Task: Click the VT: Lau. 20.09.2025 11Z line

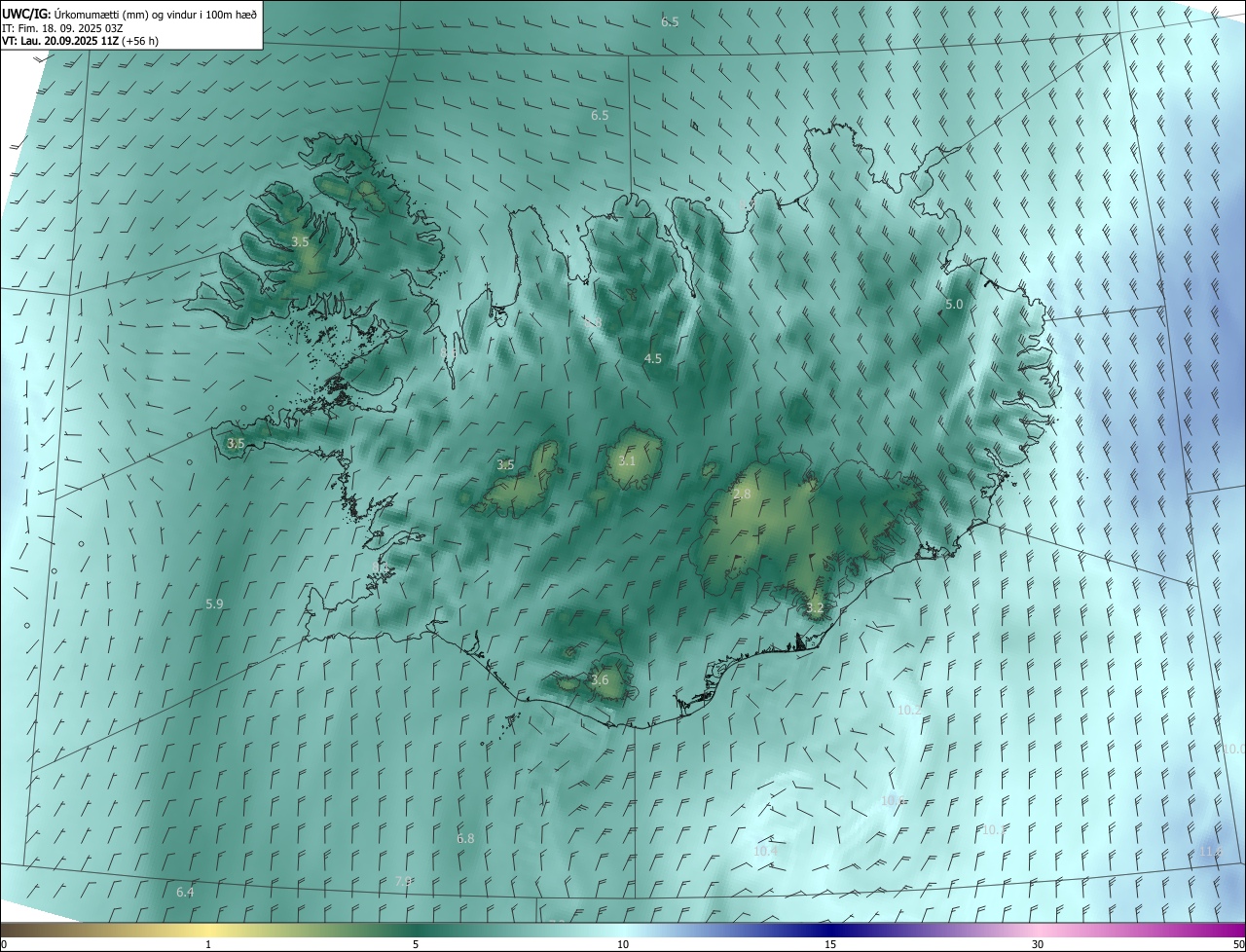Action: click(x=81, y=41)
